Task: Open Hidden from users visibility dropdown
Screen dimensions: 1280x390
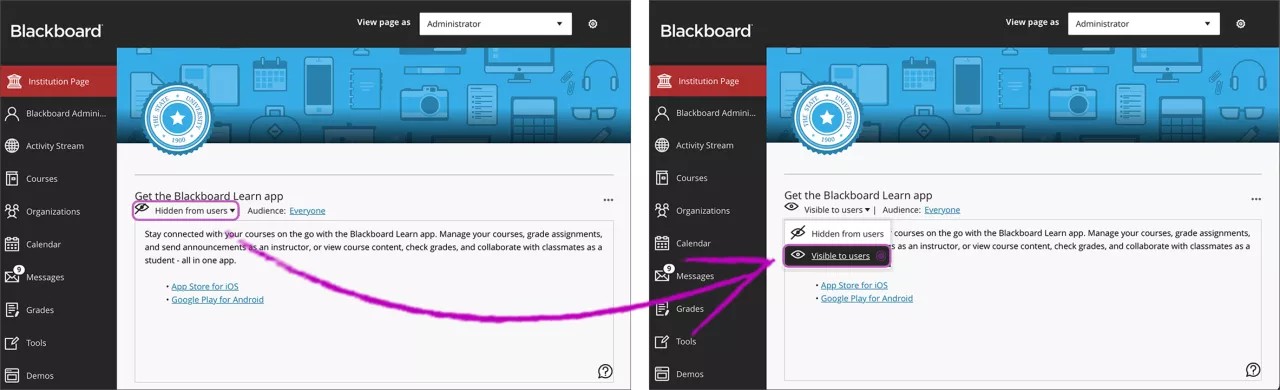Action: click(x=186, y=210)
